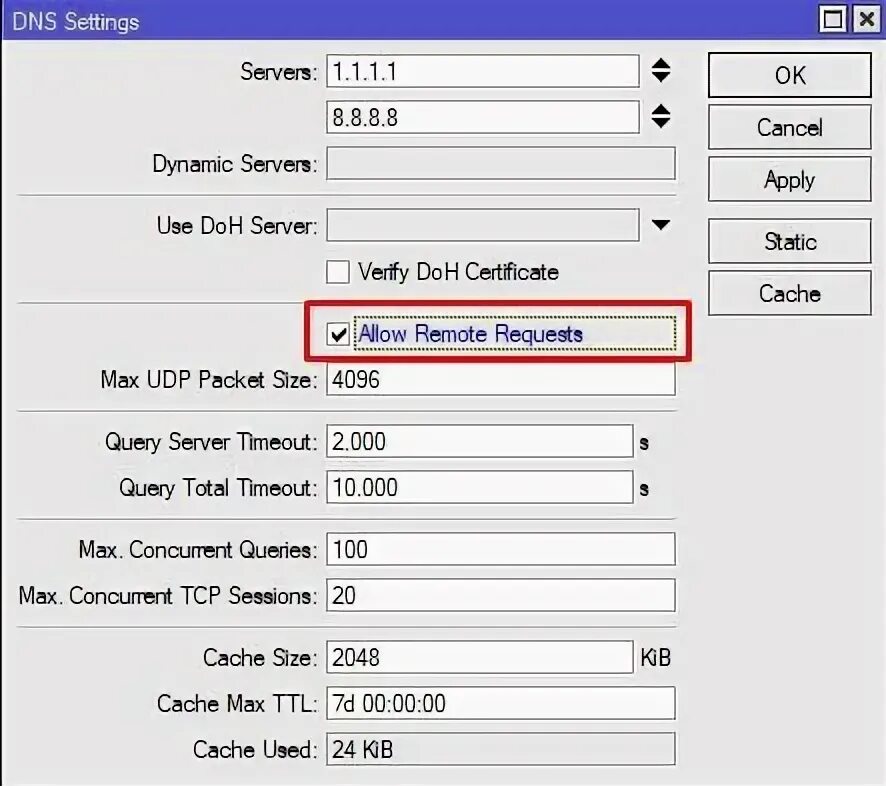
Task: Click the Verify DoH Certificate label text
Action: [x=458, y=272]
